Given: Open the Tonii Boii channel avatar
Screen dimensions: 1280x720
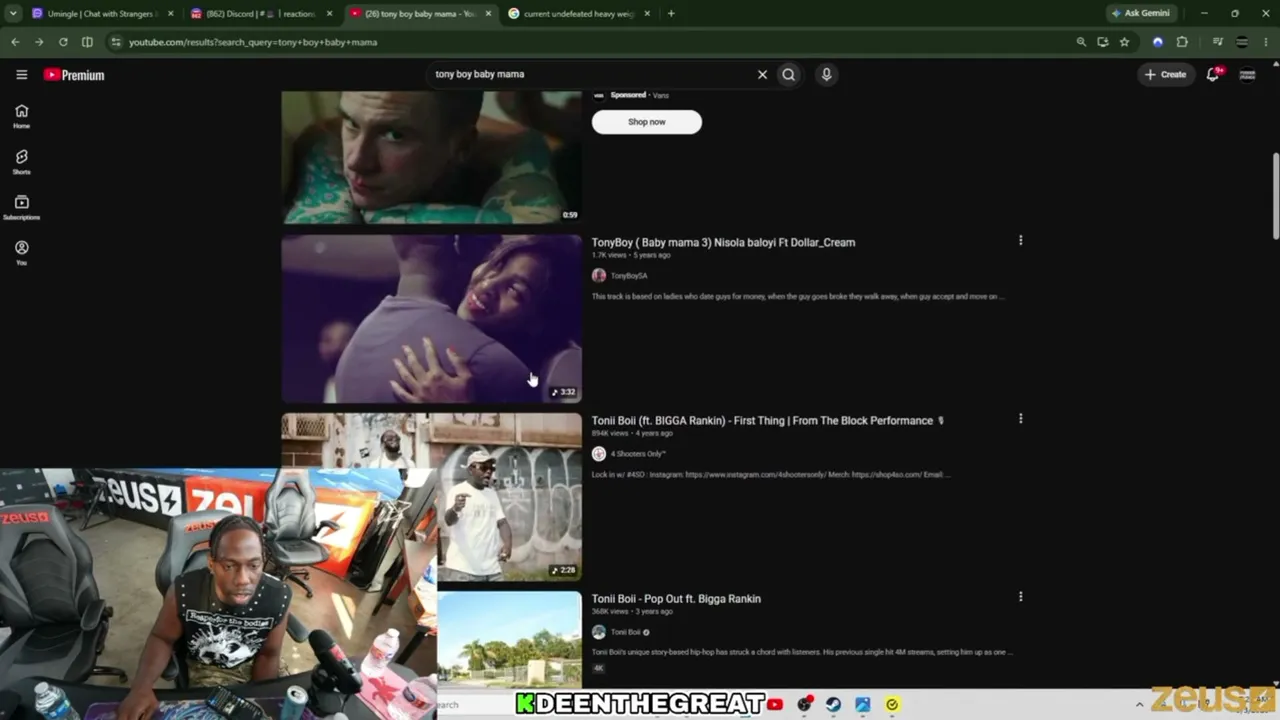Looking at the screenshot, I should [x=599, y=632].
